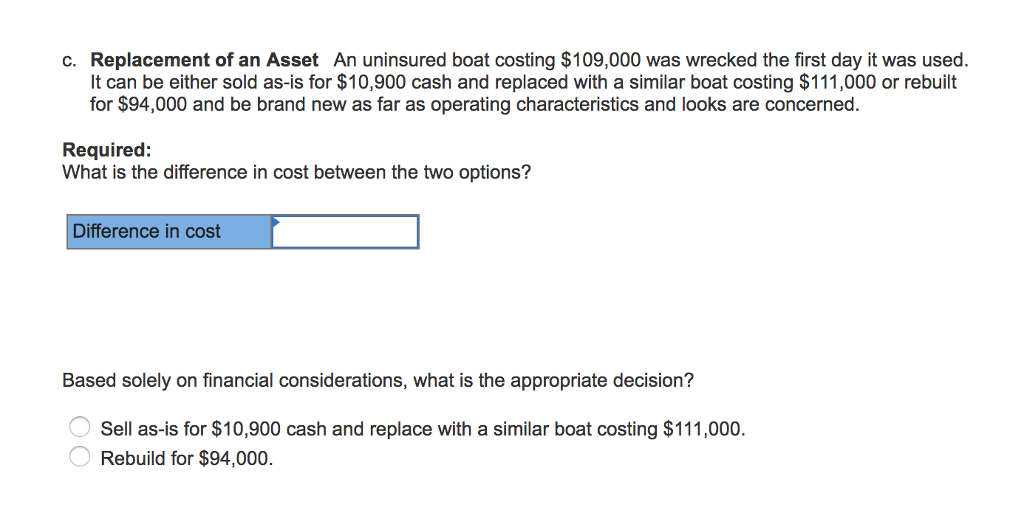Click the $109,000 amount in problem statement
This screenshot has height=530, width=1024.
coord(600,61)
